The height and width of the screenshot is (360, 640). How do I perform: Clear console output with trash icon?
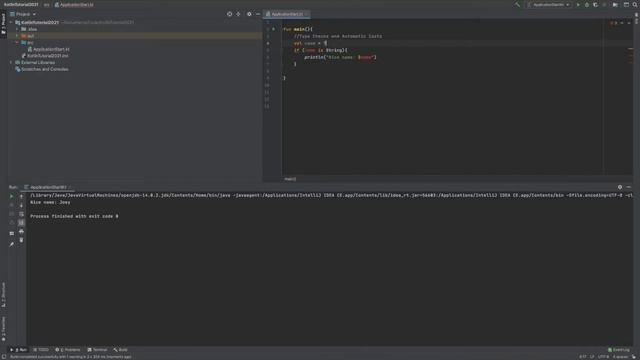click(21, 240)
